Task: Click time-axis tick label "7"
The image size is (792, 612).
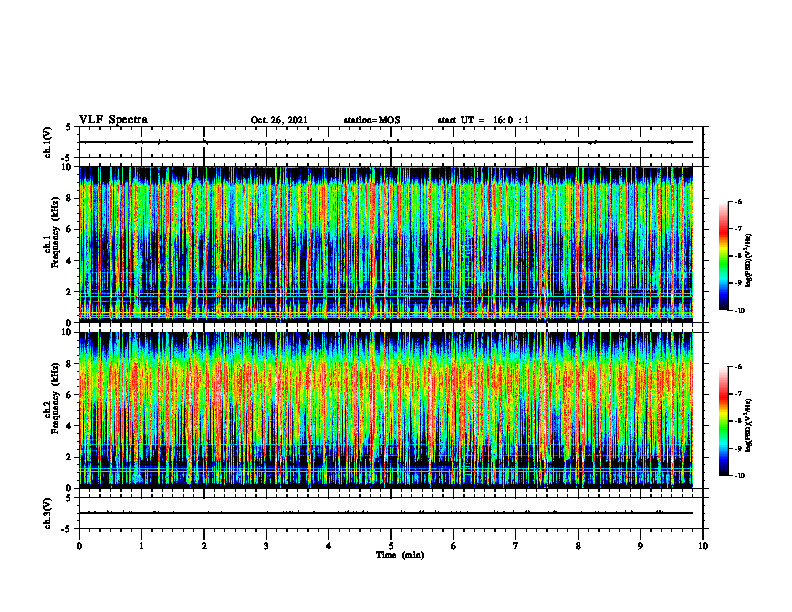Action: coord(516,546)
